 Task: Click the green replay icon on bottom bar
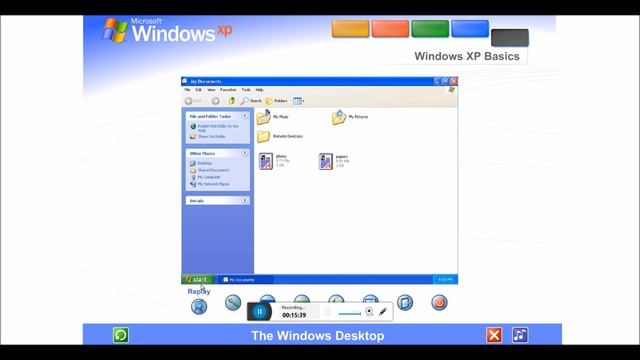coord(121,335)
